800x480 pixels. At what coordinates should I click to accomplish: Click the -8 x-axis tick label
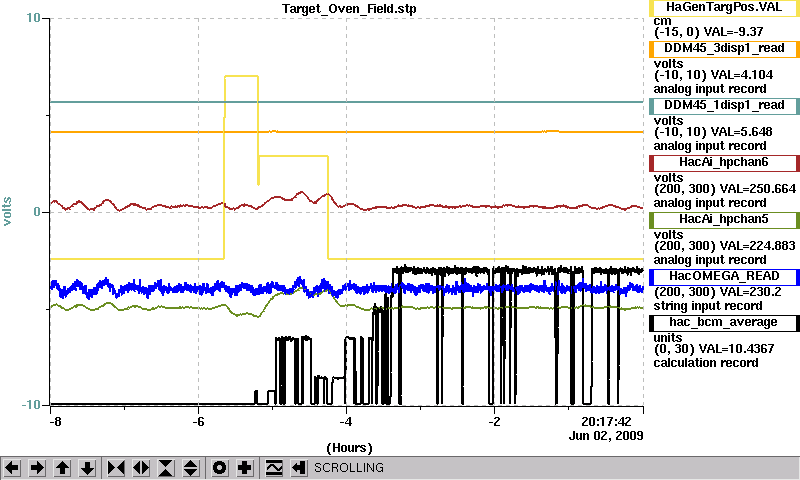click(x=56, y=422)
